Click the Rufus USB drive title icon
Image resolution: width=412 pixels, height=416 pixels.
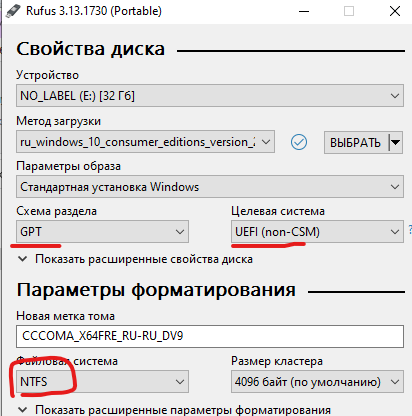13,11
